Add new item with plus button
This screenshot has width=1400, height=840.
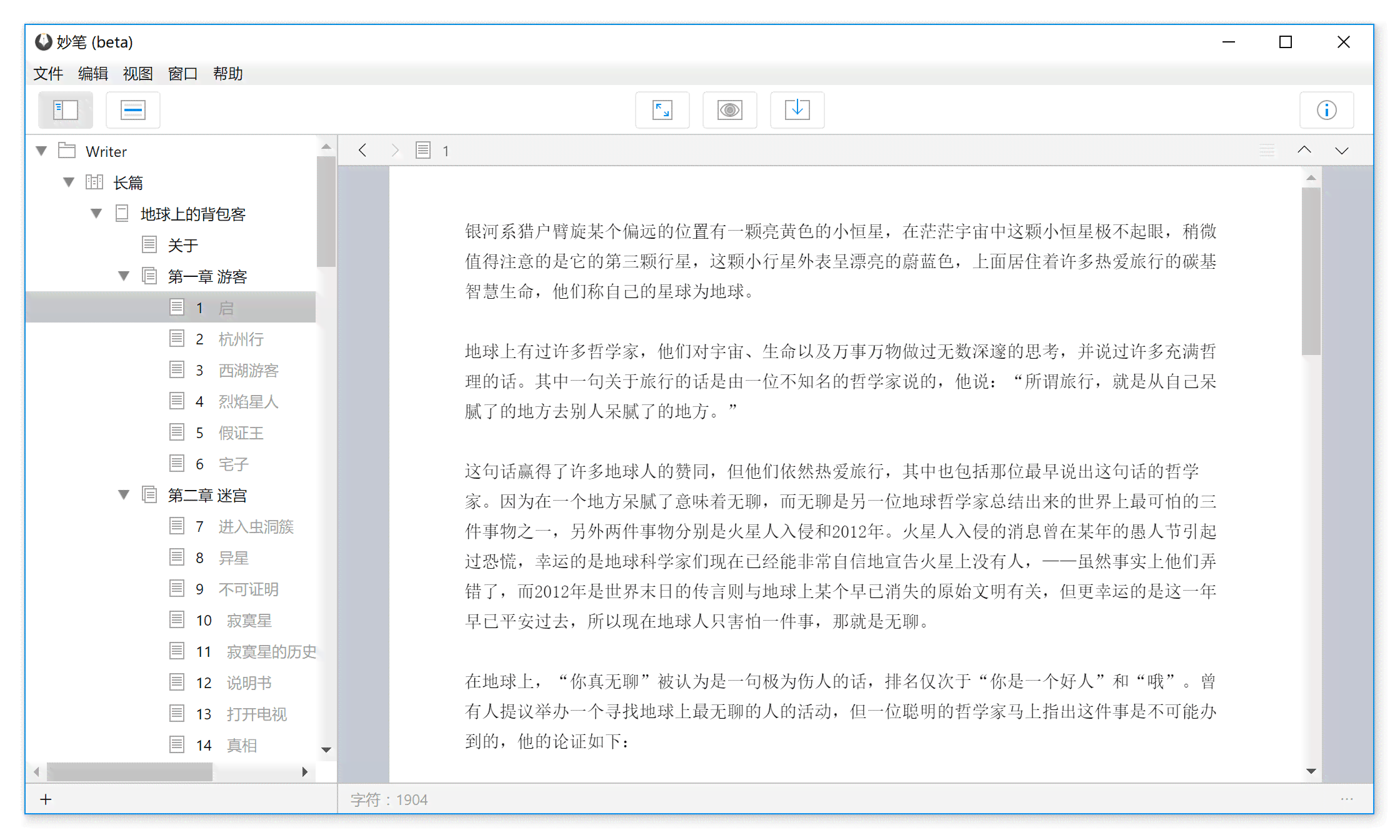[46, 799]
